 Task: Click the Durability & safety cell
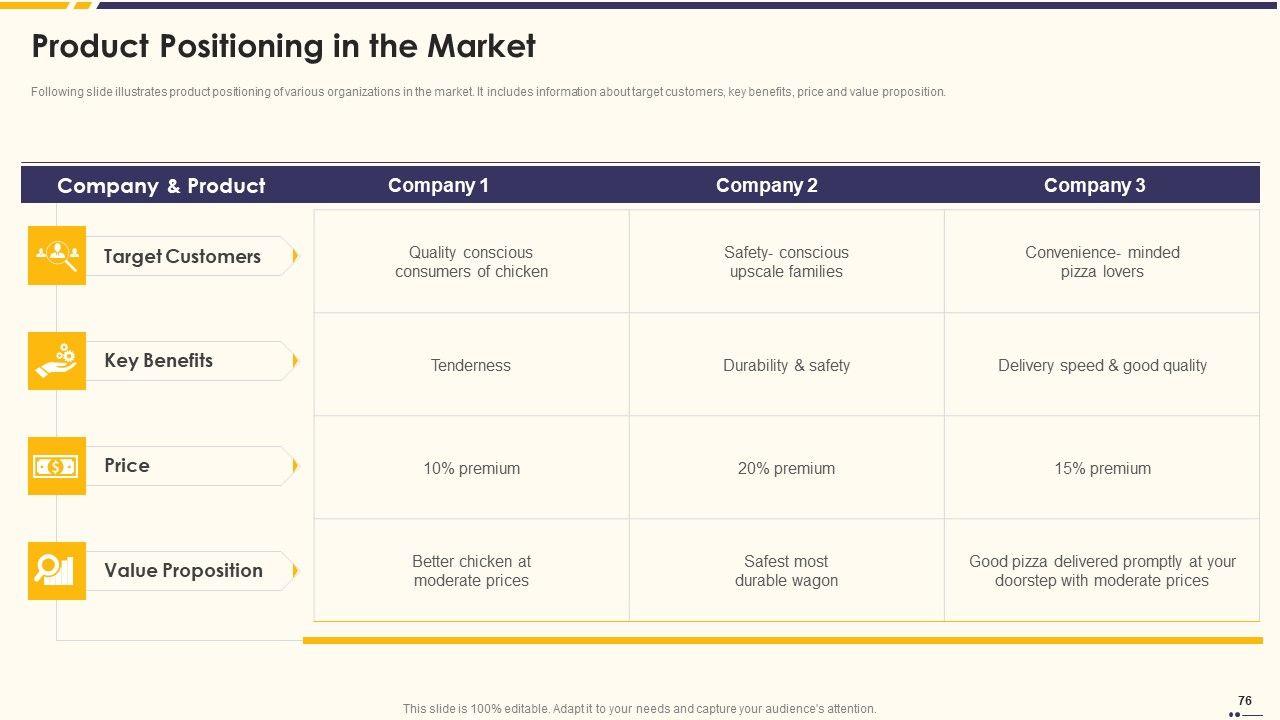786,366
